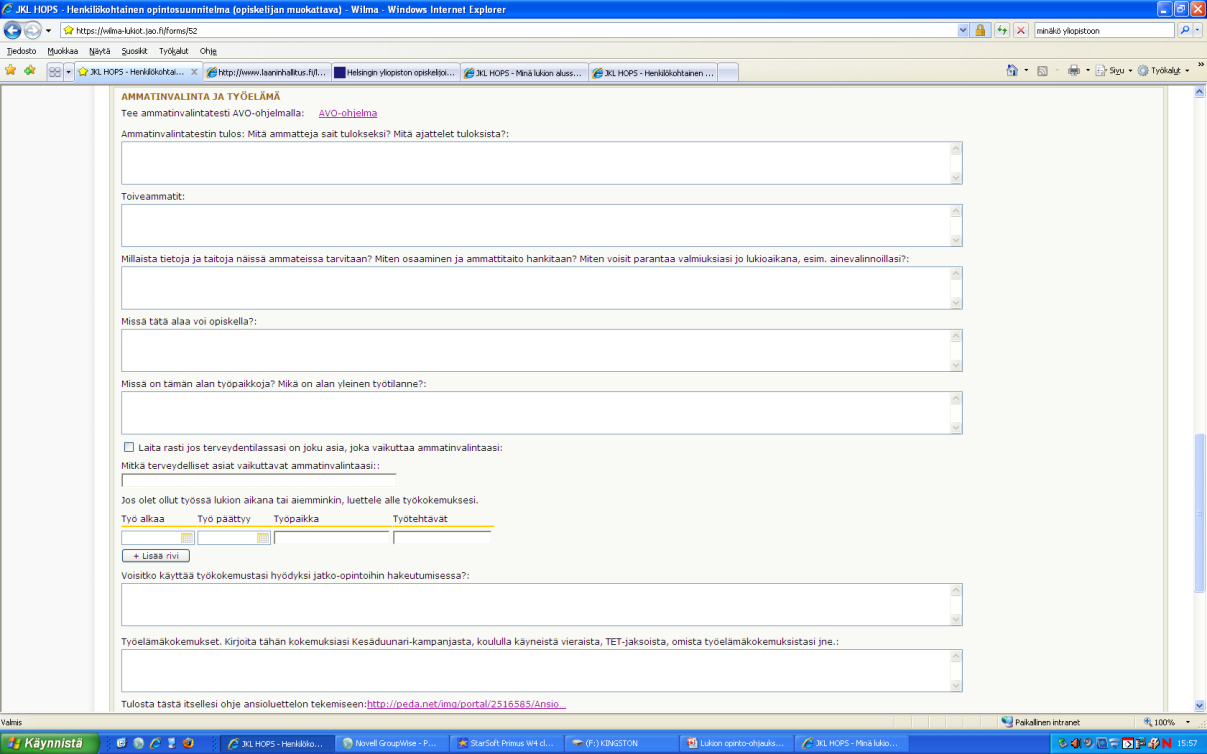The image size is (1207, 754).
Task: Open search provider dropdown arrow
Action: pos(1198,31)
